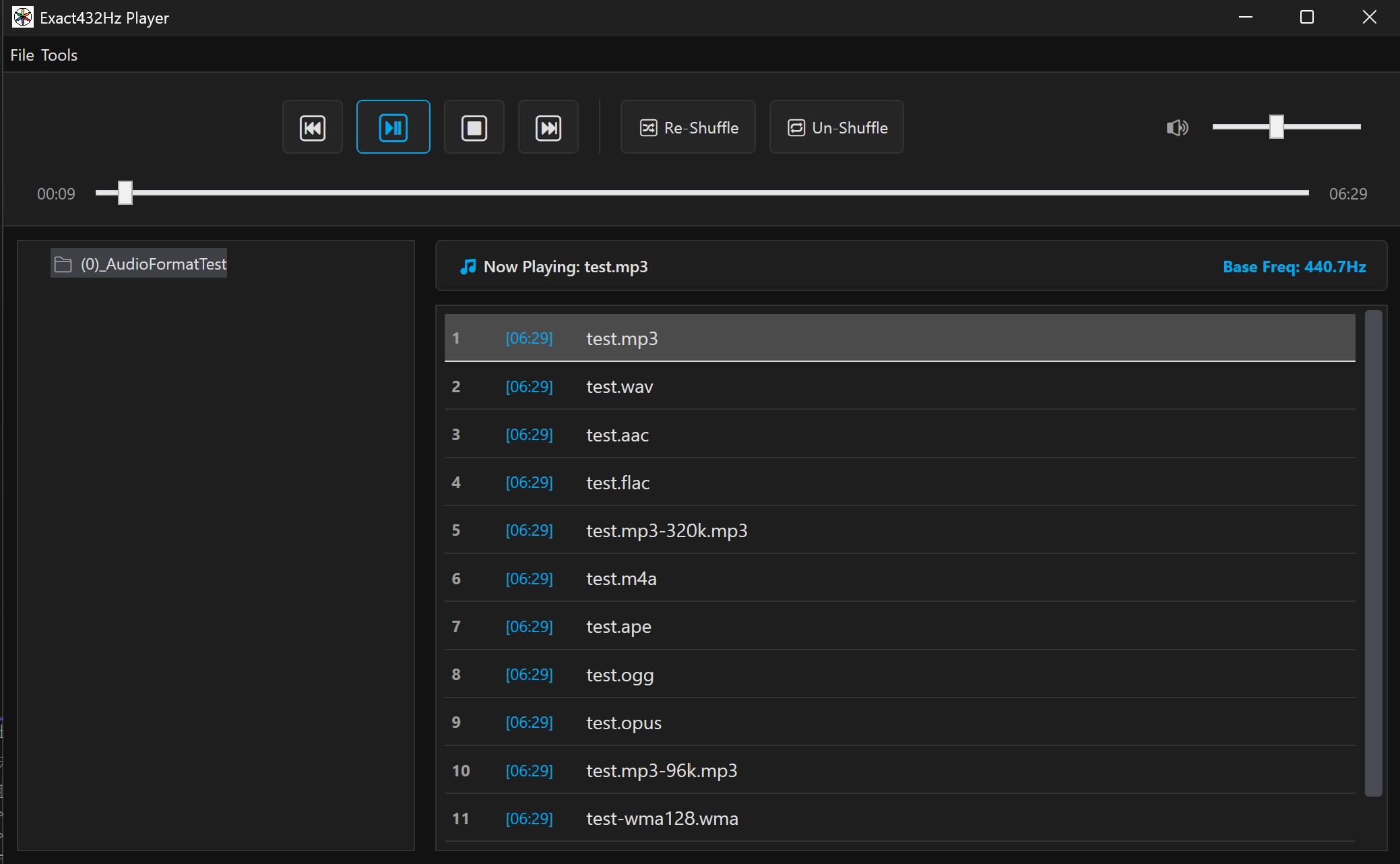Select track test.ogg

900,675
